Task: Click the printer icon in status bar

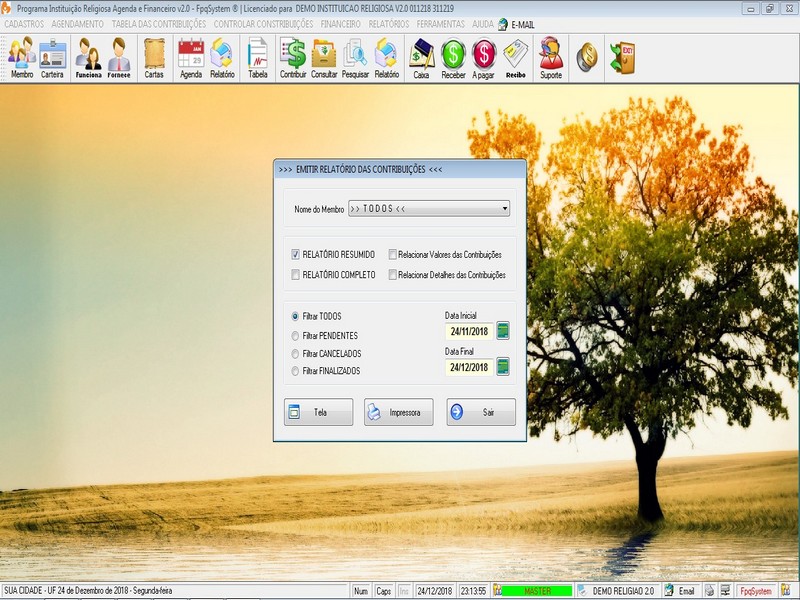Action: pos(709,591)
